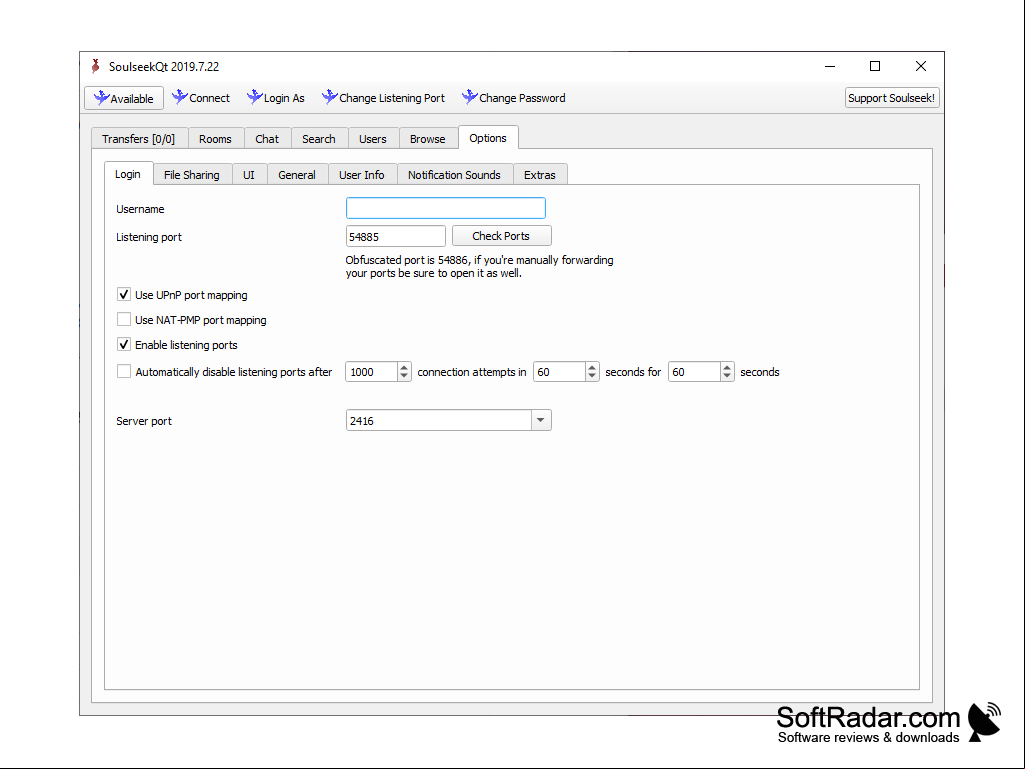Open the UI options sub-tab

coord(249,175)
